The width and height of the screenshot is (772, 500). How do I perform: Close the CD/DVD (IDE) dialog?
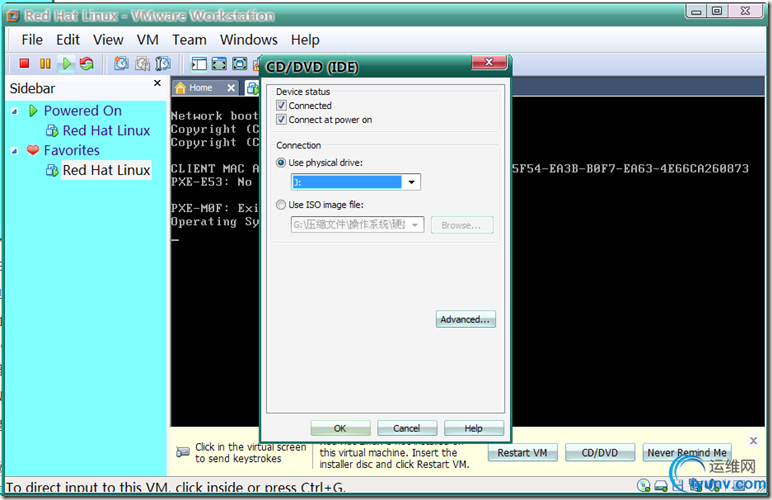coord(489,62)
